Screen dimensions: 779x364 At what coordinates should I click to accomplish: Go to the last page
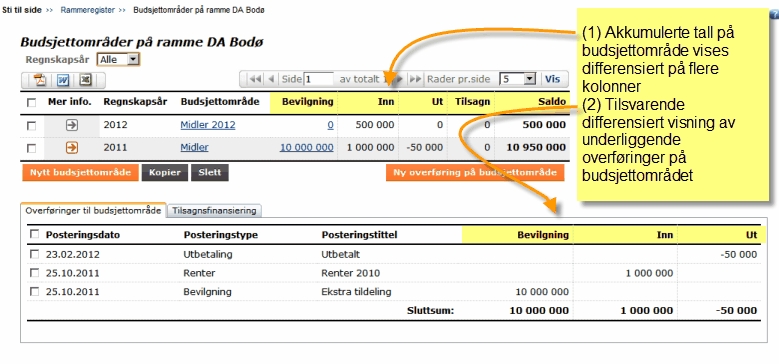pyautogui.click(x=416, y=79)
